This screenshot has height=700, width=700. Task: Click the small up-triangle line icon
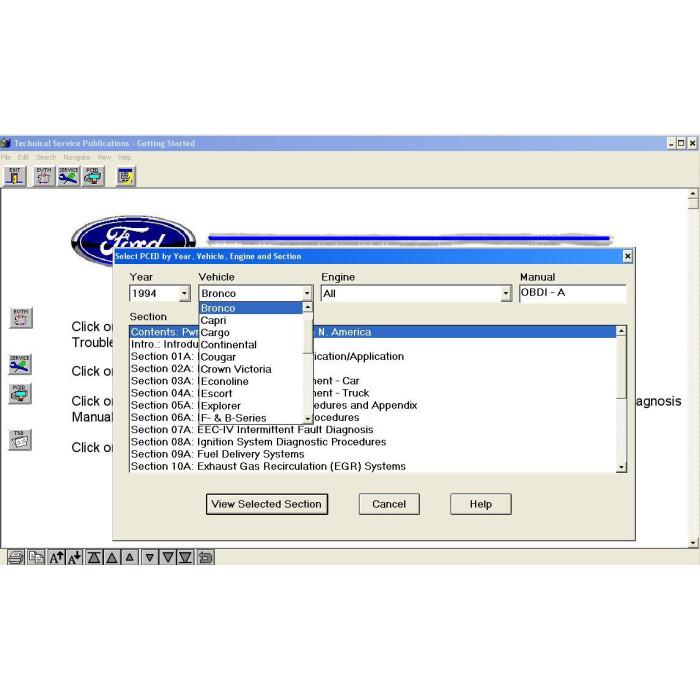click(x=130, y=557)
